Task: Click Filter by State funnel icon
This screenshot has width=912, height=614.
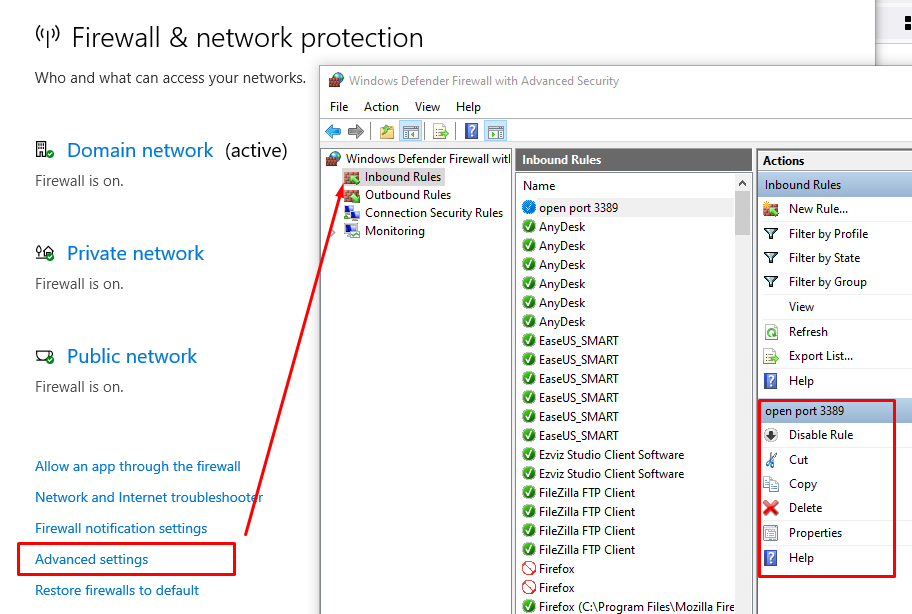Action: [771, 258]
